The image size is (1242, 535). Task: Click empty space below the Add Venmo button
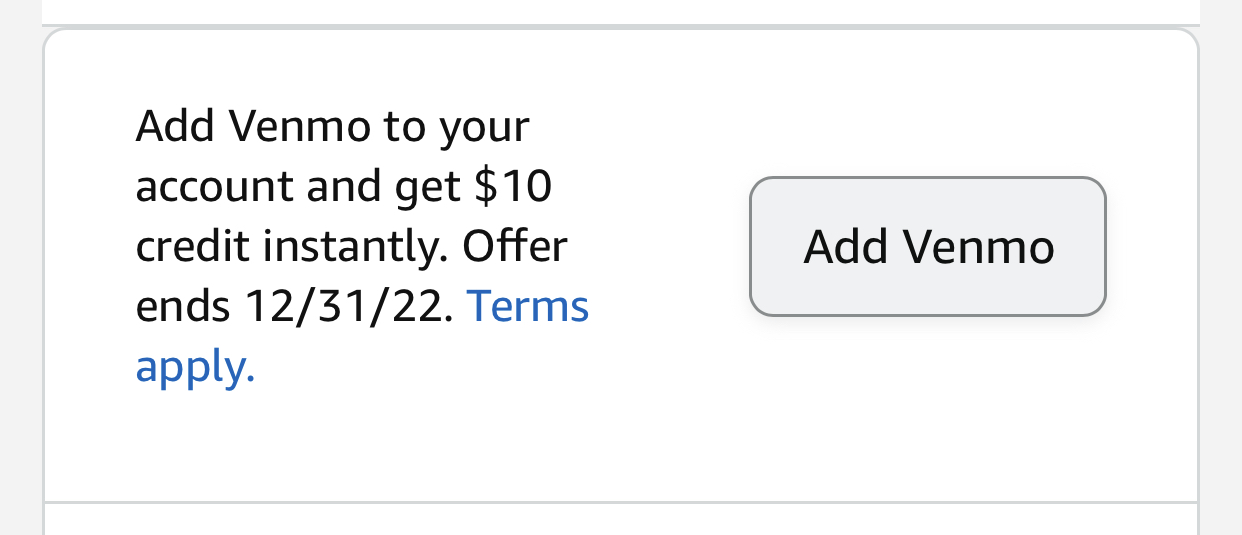(928, 410)
